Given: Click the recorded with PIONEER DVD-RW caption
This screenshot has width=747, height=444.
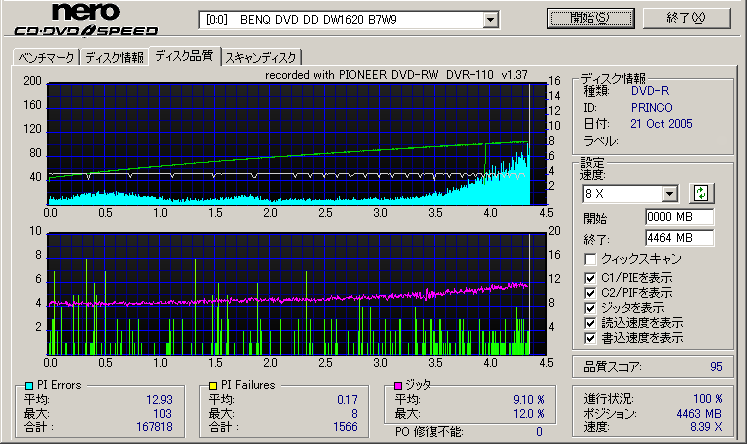Looking at the screenshot, I should [x=396, y=75].
